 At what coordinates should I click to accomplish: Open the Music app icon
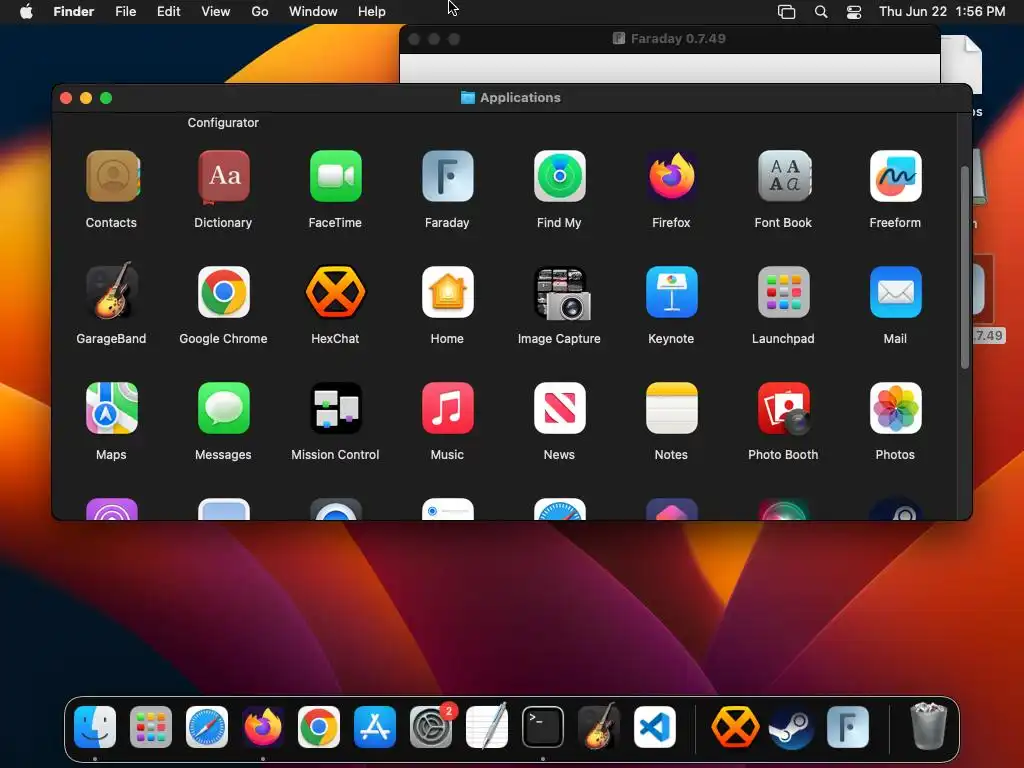click(447, 408)
